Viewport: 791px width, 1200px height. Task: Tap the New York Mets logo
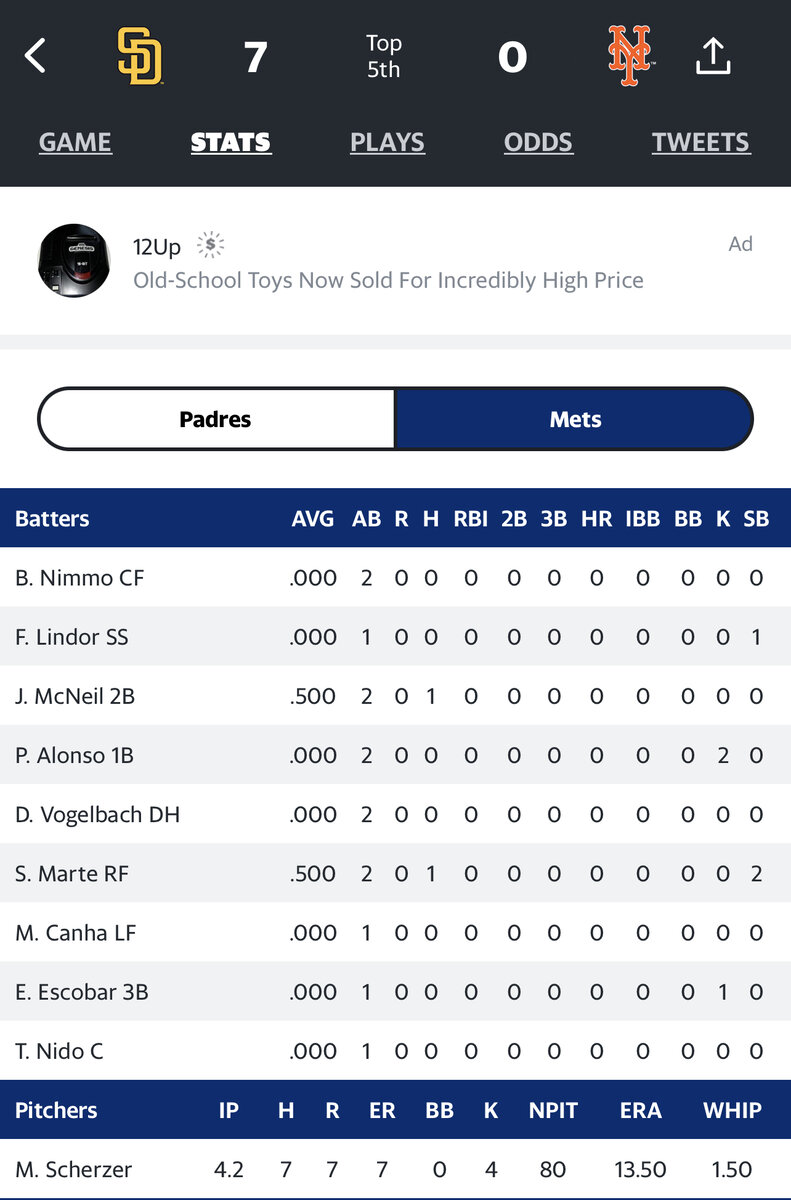point(630,56)
